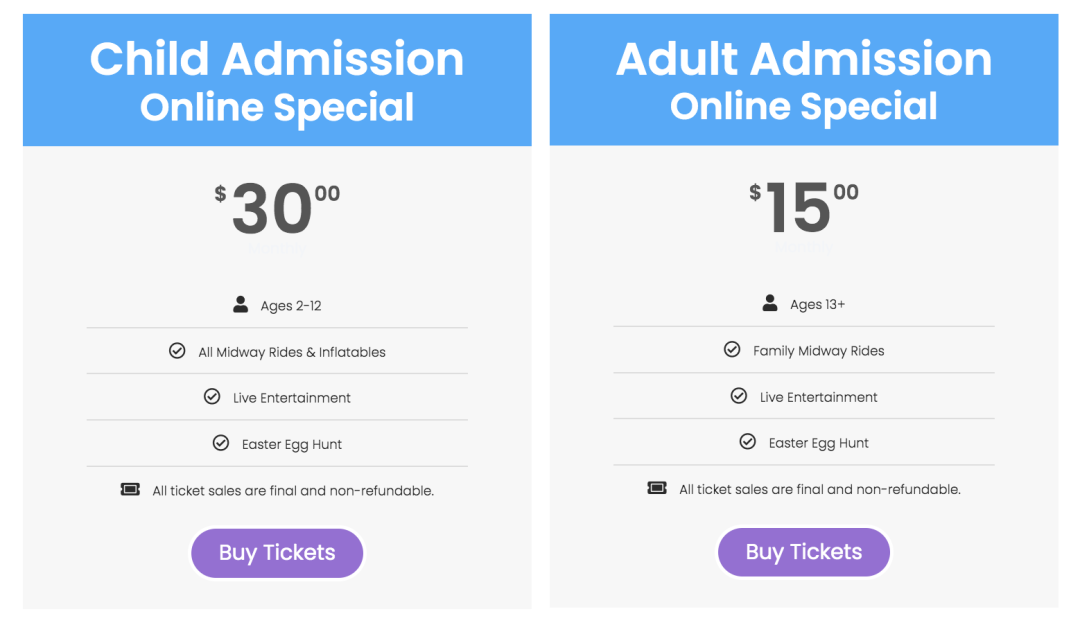Select the Adult Admission Online Special heading
Image resolution: width=1080 pixels, height=625 pixels.
coord(804,81)
